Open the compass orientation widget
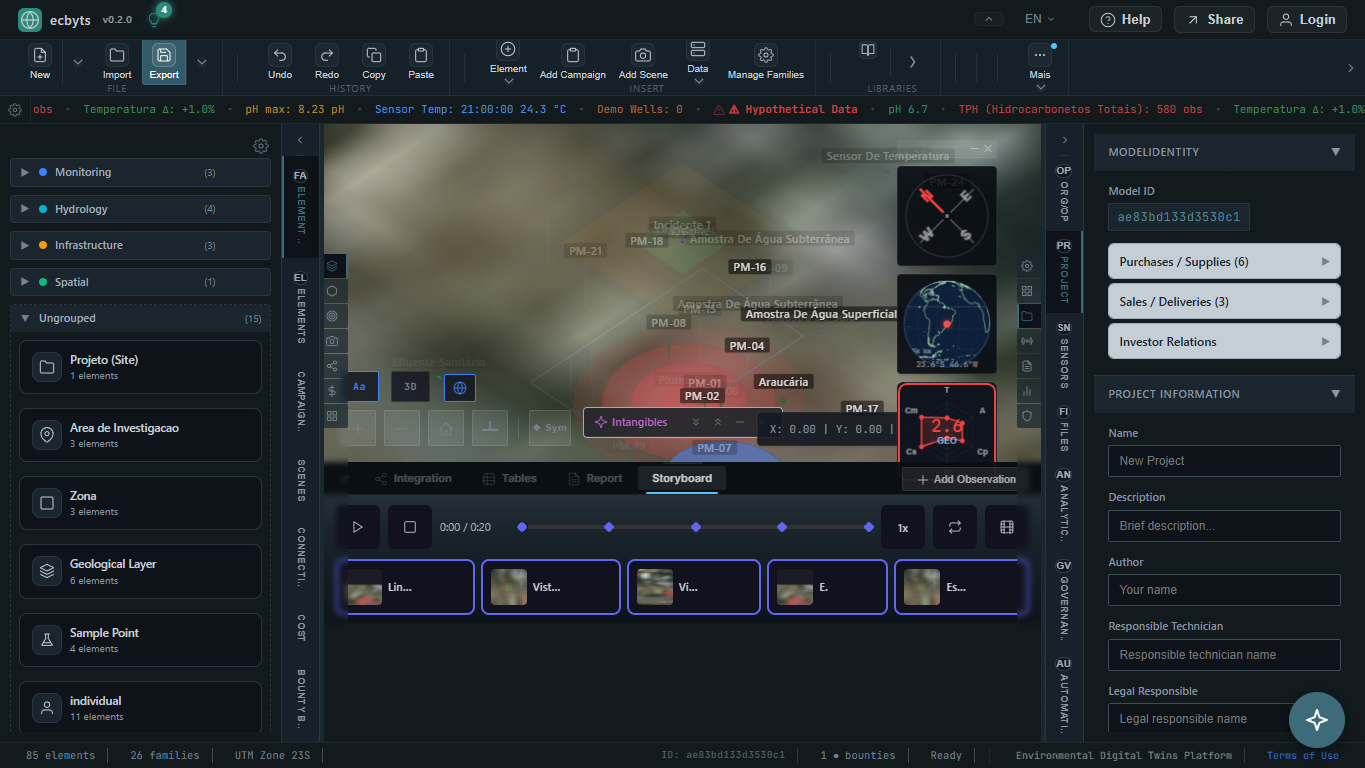1365x768 pixels. (x=946, y=216)
